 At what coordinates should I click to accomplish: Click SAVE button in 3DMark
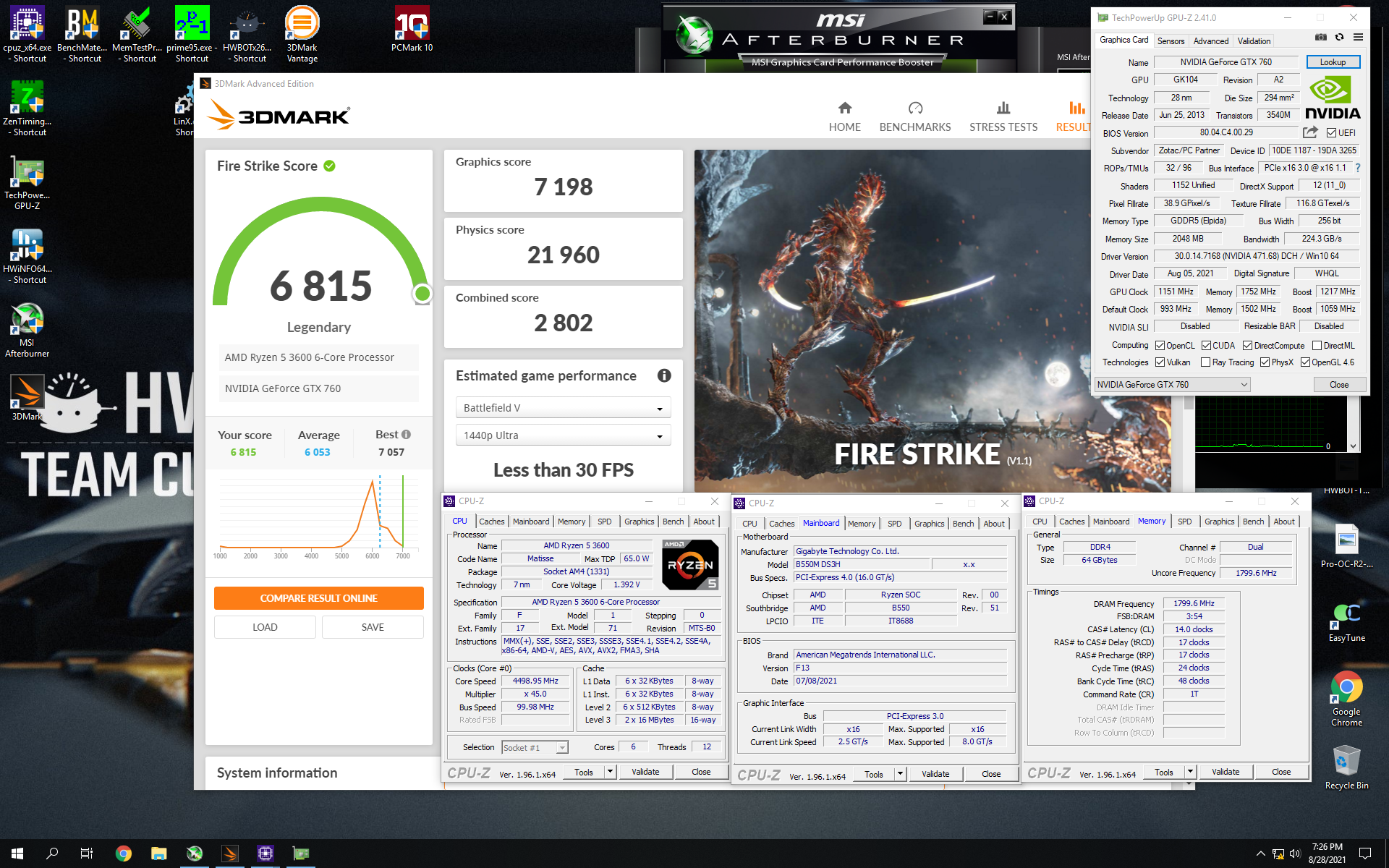(373, 627)
